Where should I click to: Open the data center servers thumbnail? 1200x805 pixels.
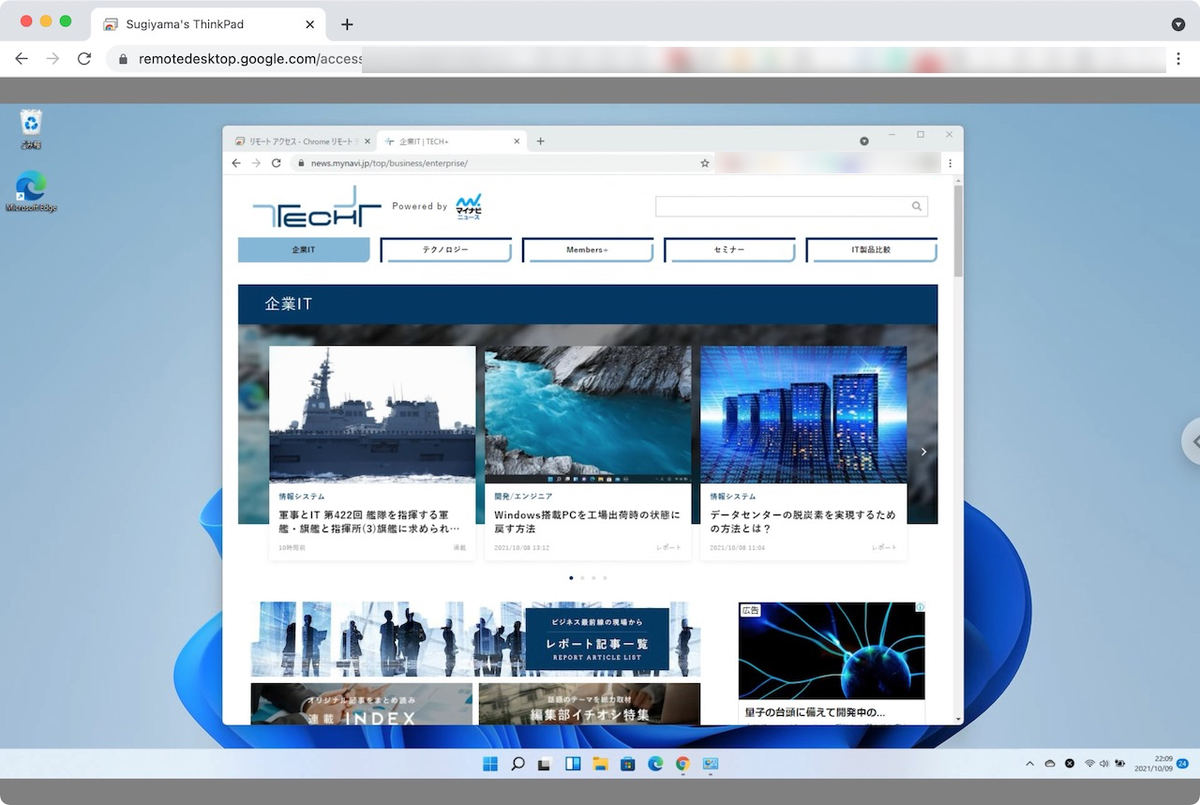point(804,415)
